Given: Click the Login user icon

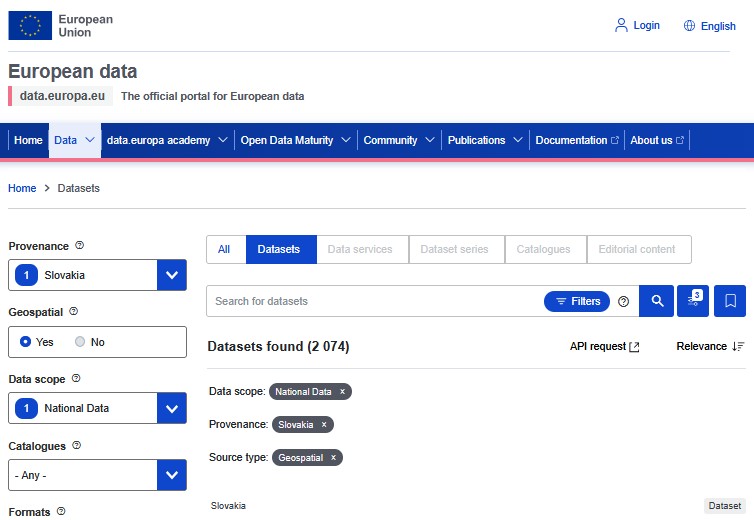Looking at the screenshot, I should tap(621, 25).
